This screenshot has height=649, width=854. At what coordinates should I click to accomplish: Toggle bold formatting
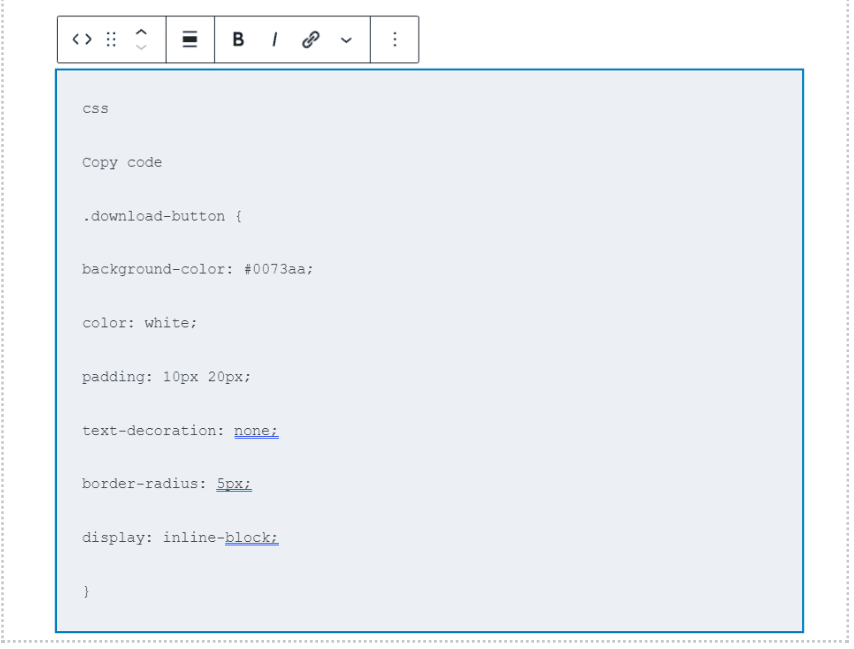pyautogui.click(x=238, y=39)
